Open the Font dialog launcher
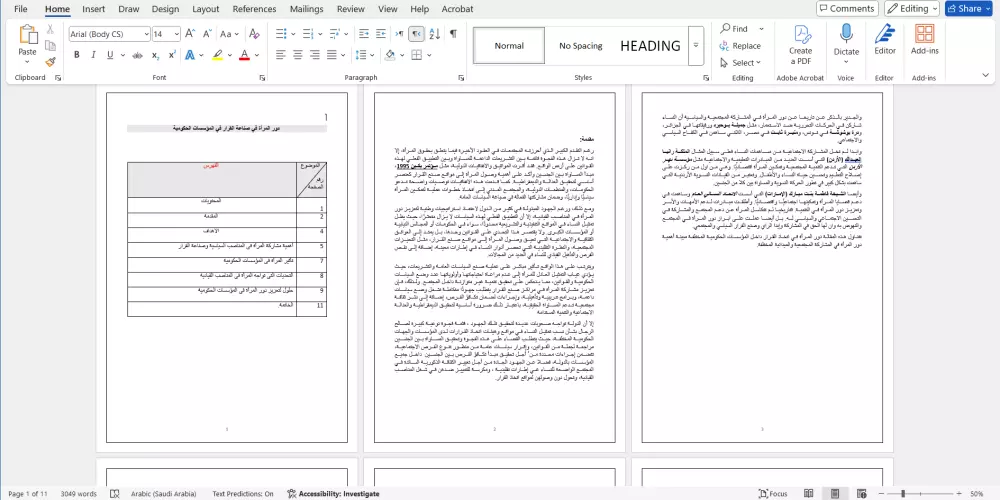Image resolution: width=1000 pixels, height=500 pixels. (x=262, y=78)
